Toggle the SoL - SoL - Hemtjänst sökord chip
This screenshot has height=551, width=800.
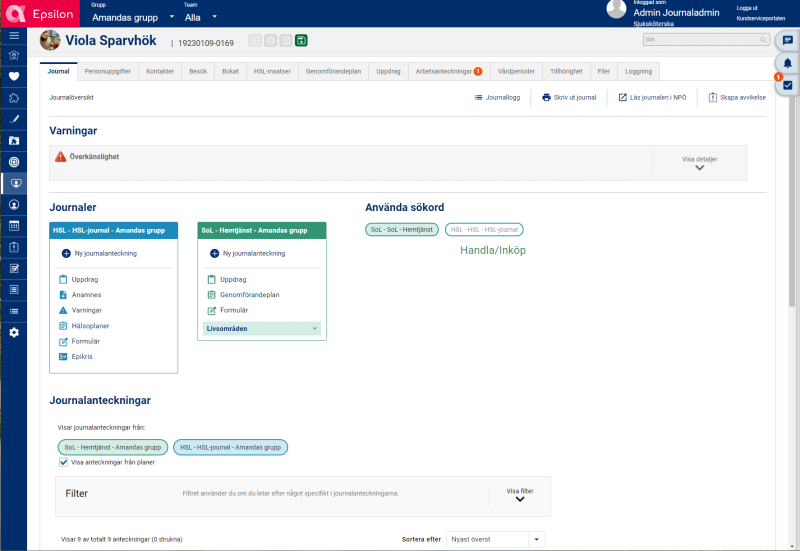pyautogui.click(x=402, y=230)
